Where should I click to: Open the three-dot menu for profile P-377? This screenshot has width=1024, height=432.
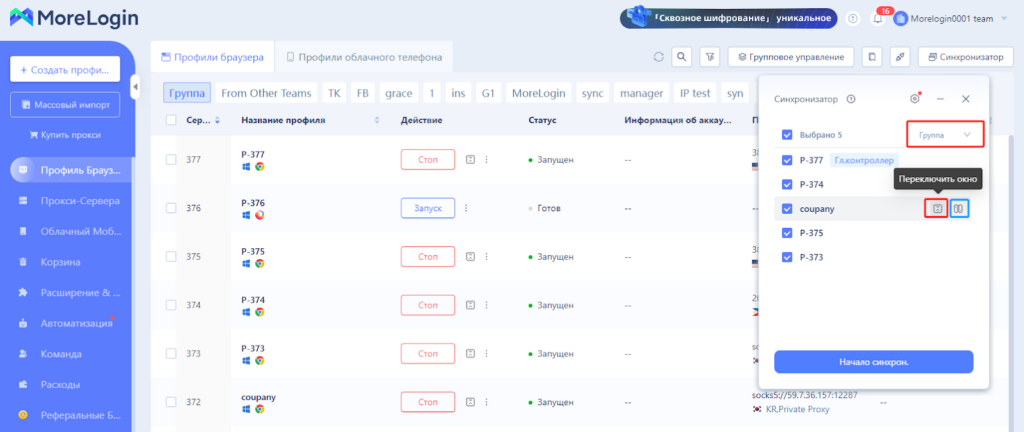coord(487,159)
